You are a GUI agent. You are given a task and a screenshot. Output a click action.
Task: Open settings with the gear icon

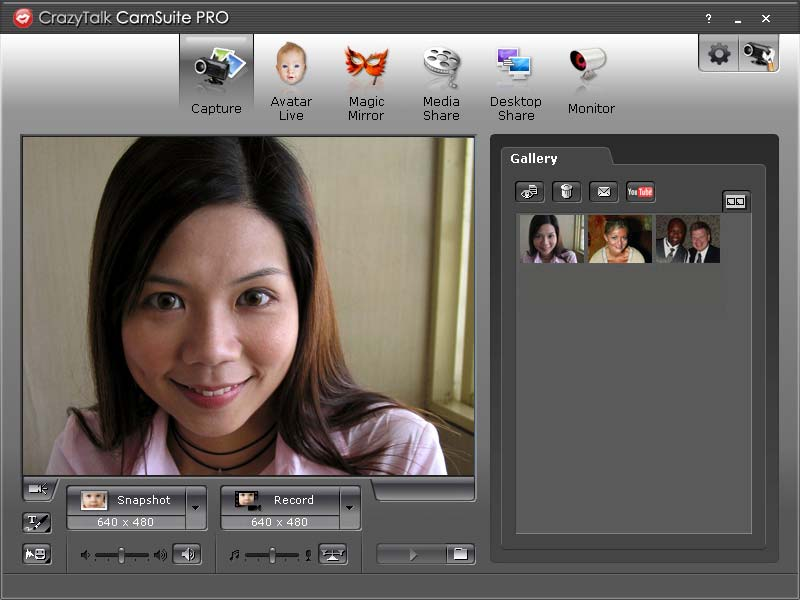pyautogui.click(x=718, y=53)
